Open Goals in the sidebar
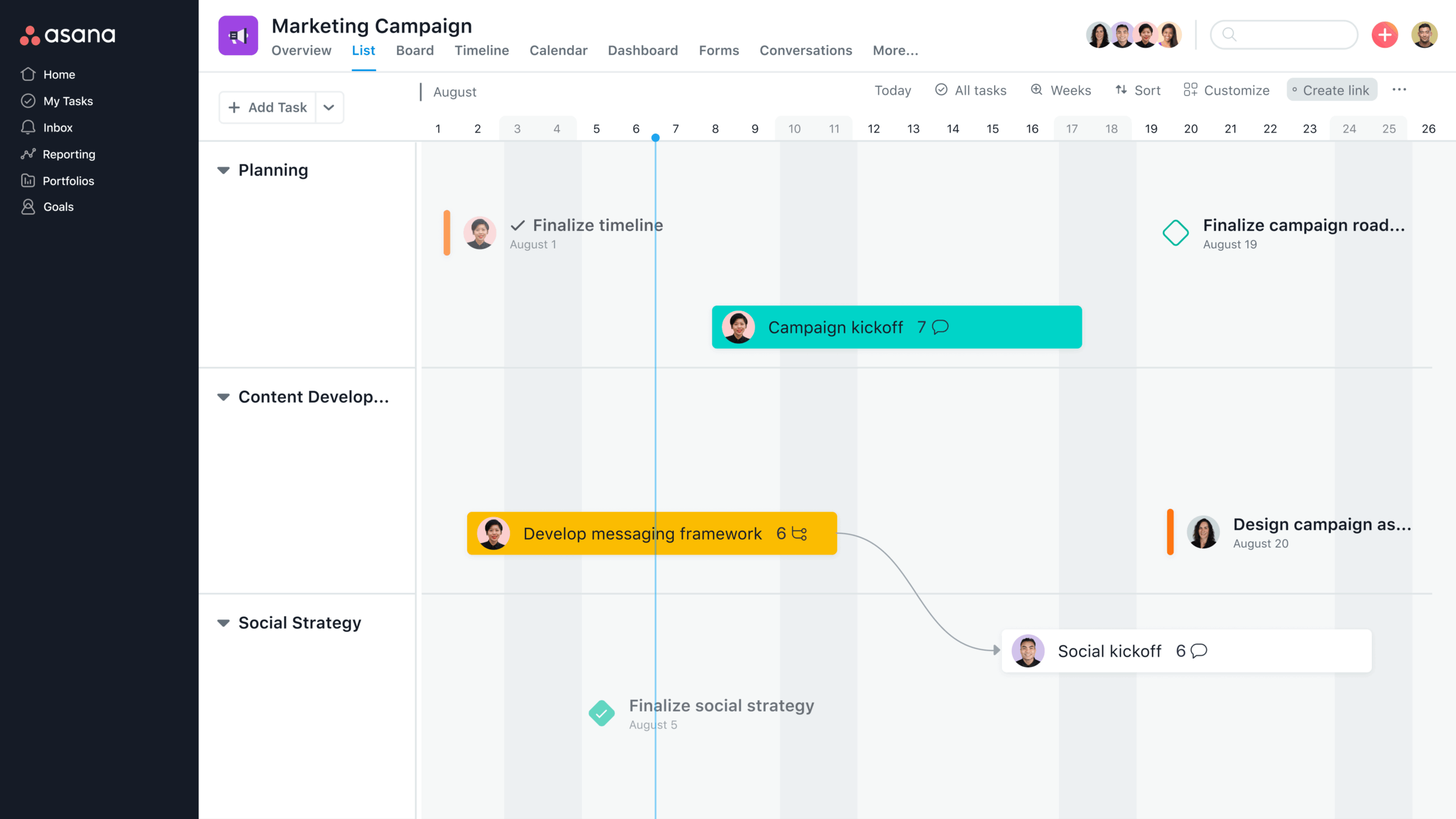1456x819 pixels. (x=59, y=207)
